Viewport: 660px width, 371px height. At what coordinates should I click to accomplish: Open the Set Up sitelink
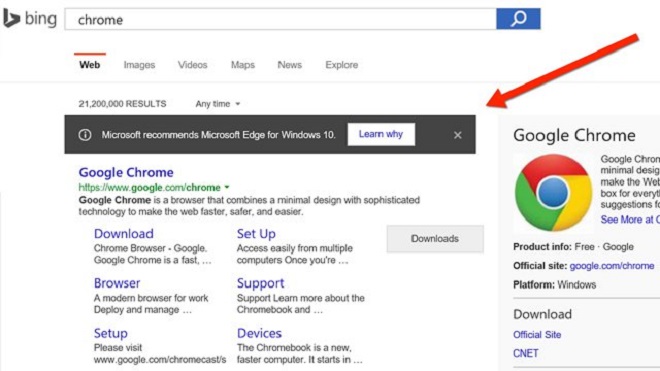pos(256,234)
